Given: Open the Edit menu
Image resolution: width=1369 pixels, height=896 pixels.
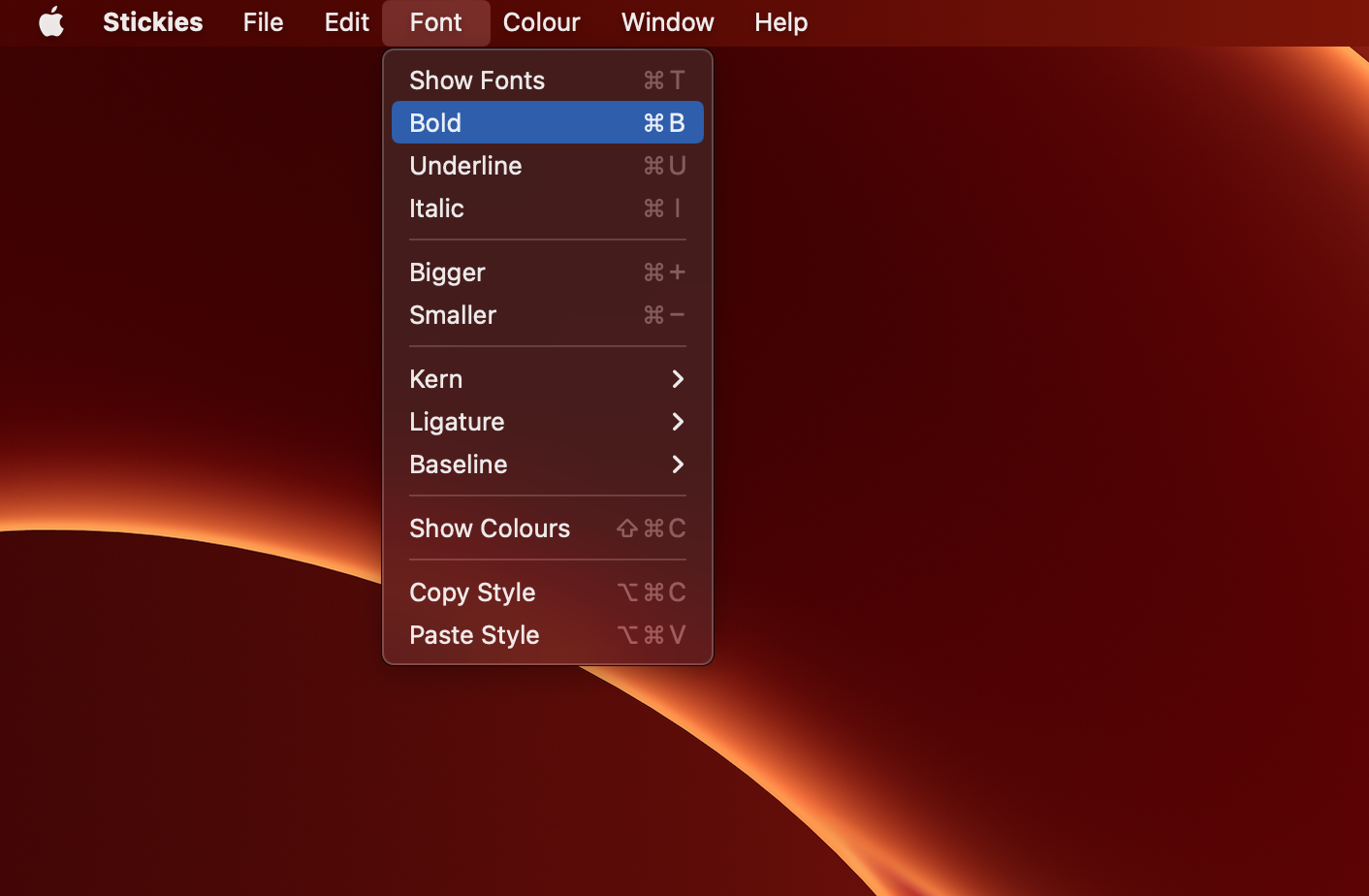Looking at the screenshot, I should pos(346,22).
